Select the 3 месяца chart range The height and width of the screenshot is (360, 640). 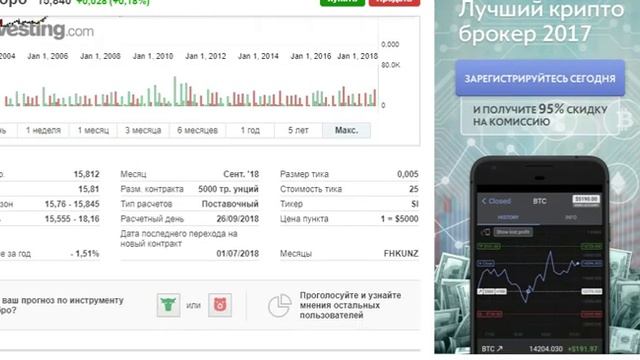(x=143, y=130)
